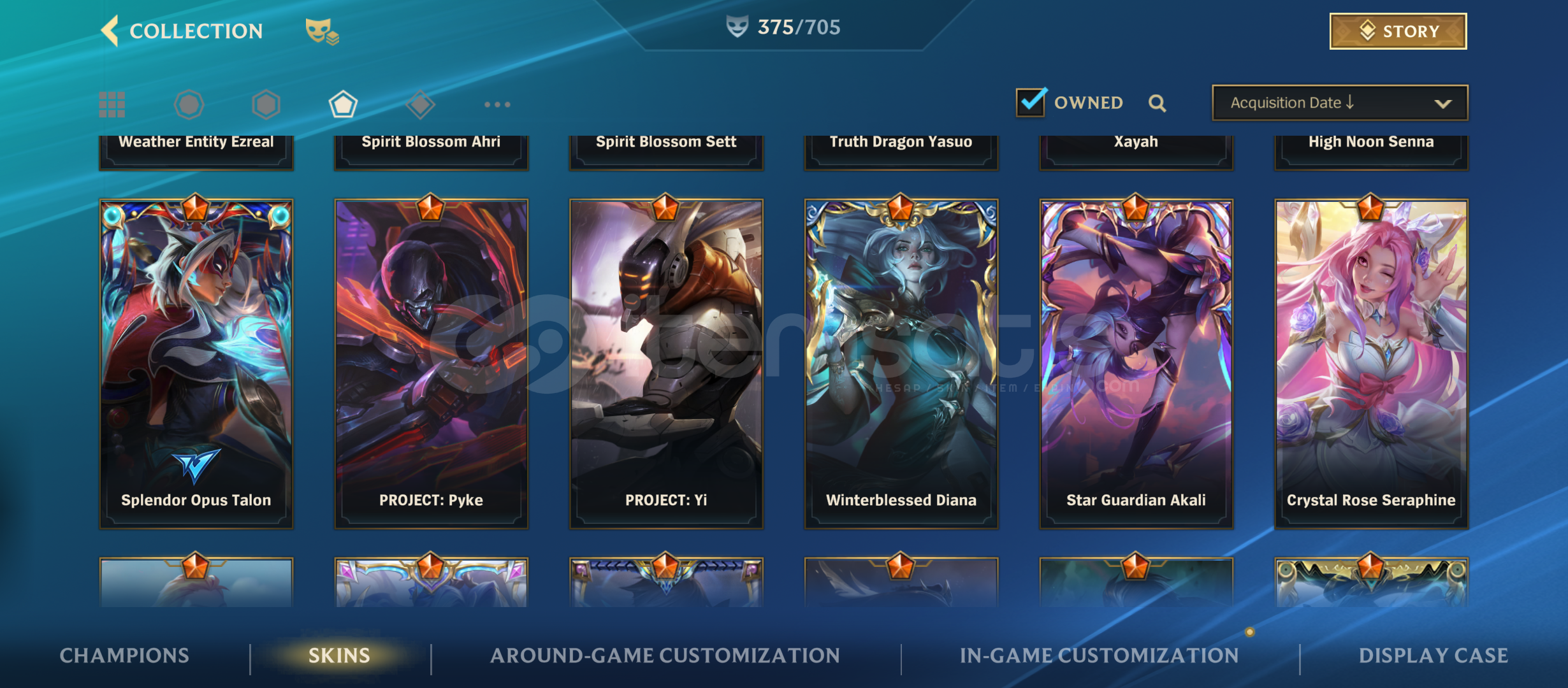
Task: Select the highlighted pentagon rarity filter
Action: click(x=343, y=104)
